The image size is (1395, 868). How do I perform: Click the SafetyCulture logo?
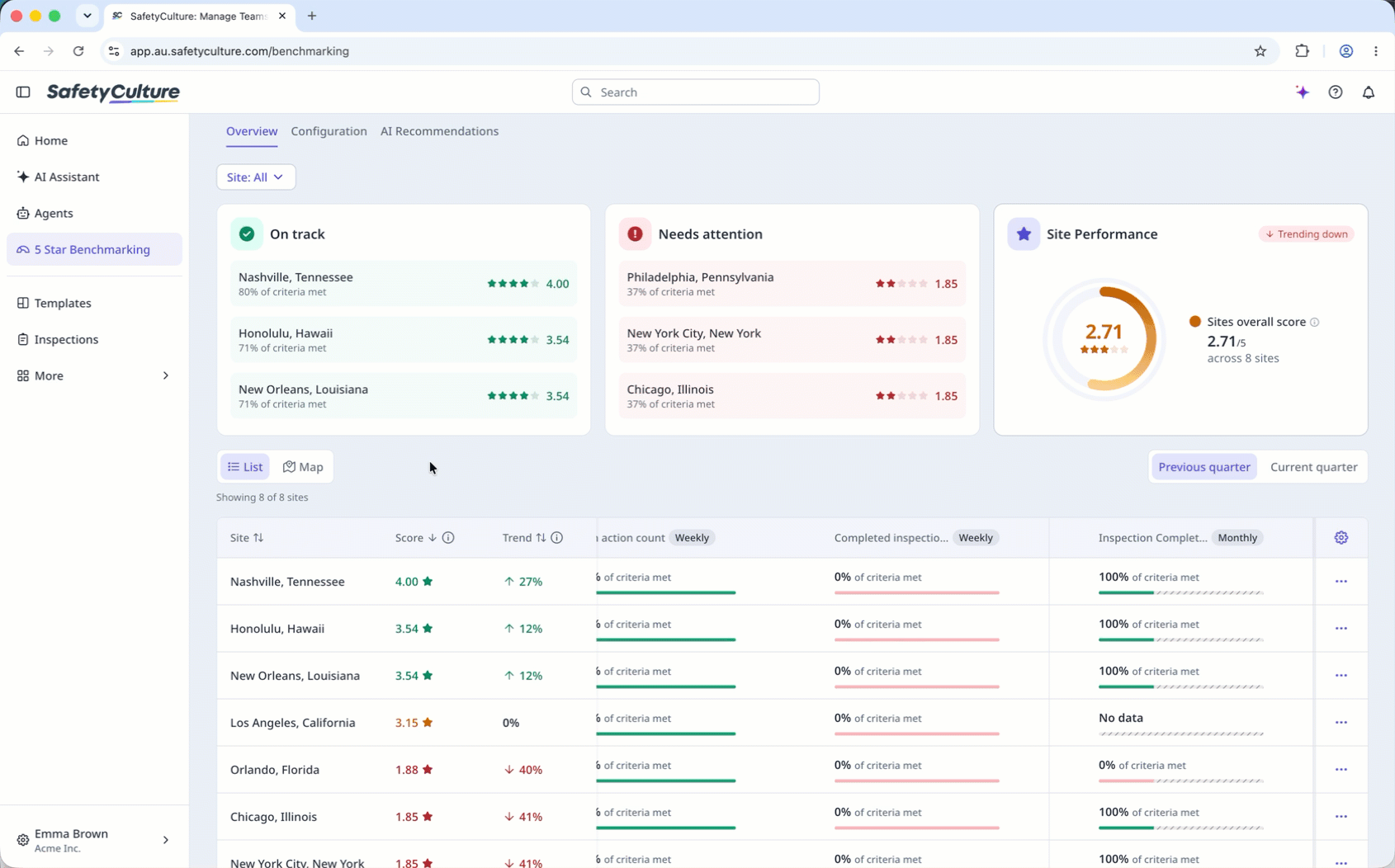tap(113, 92)
